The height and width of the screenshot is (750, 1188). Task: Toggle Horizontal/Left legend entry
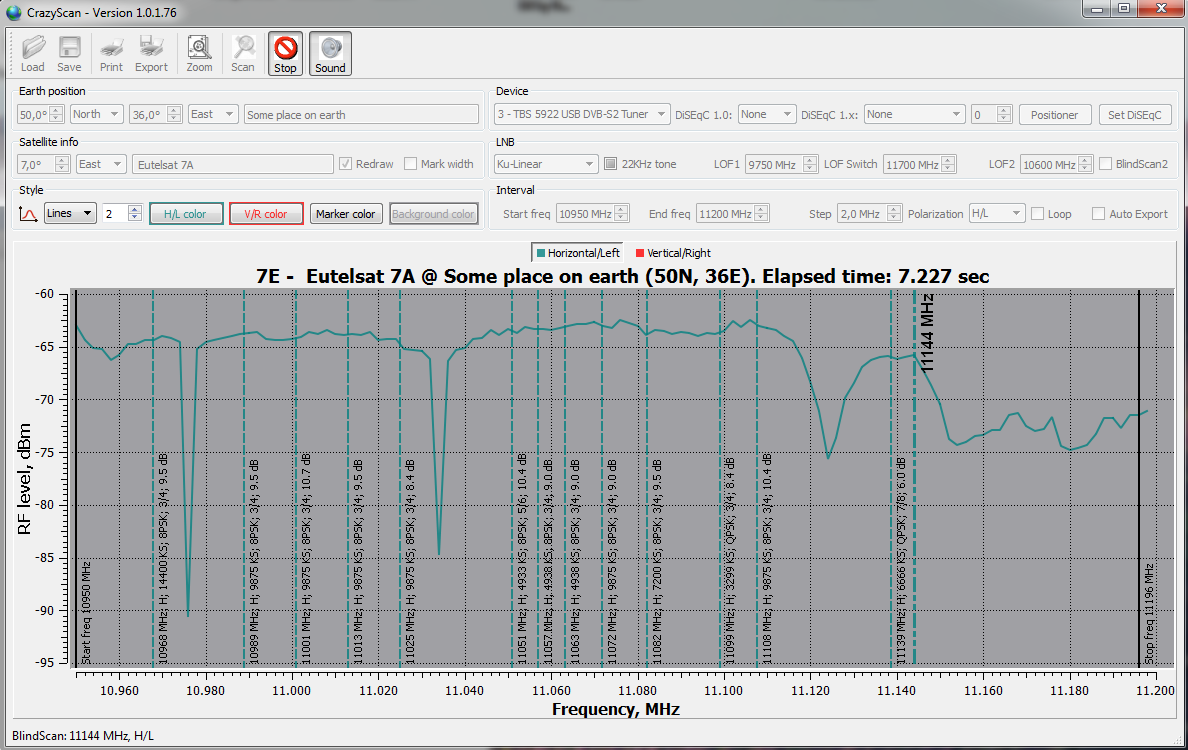(578, 253)
